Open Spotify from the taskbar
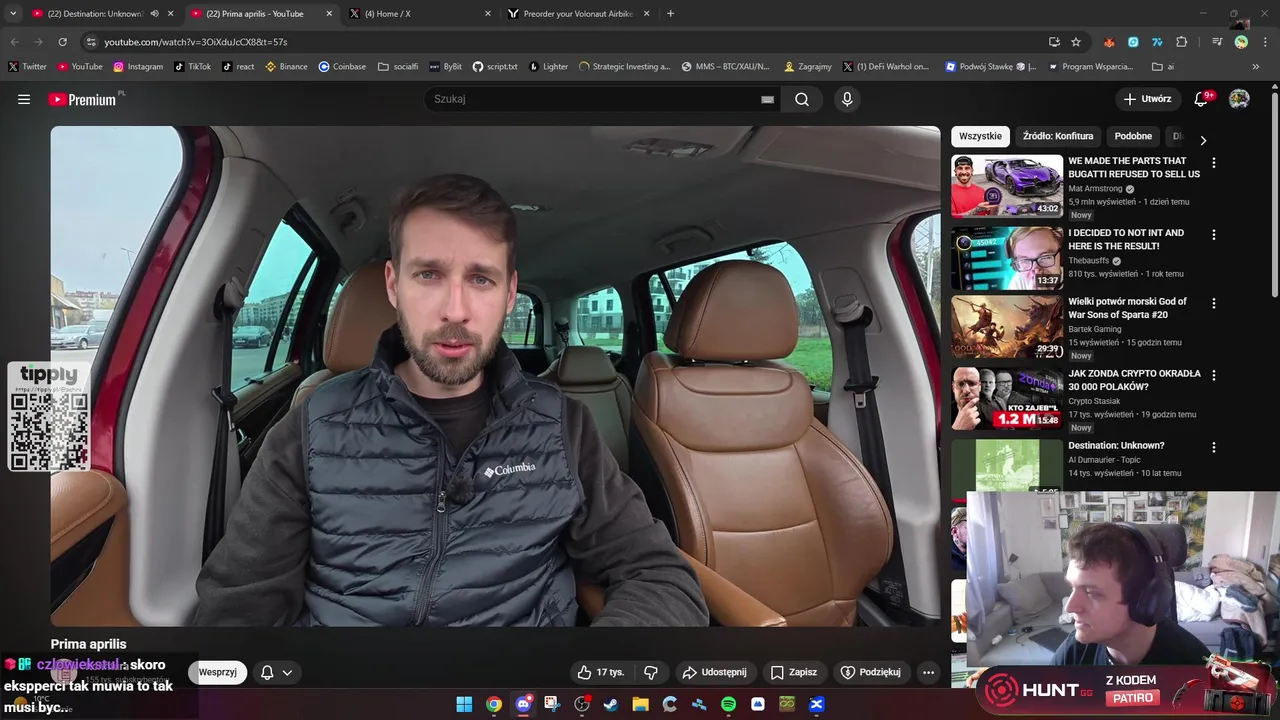The width and height of the screenshot is (1280, 720). coord(728,704)
